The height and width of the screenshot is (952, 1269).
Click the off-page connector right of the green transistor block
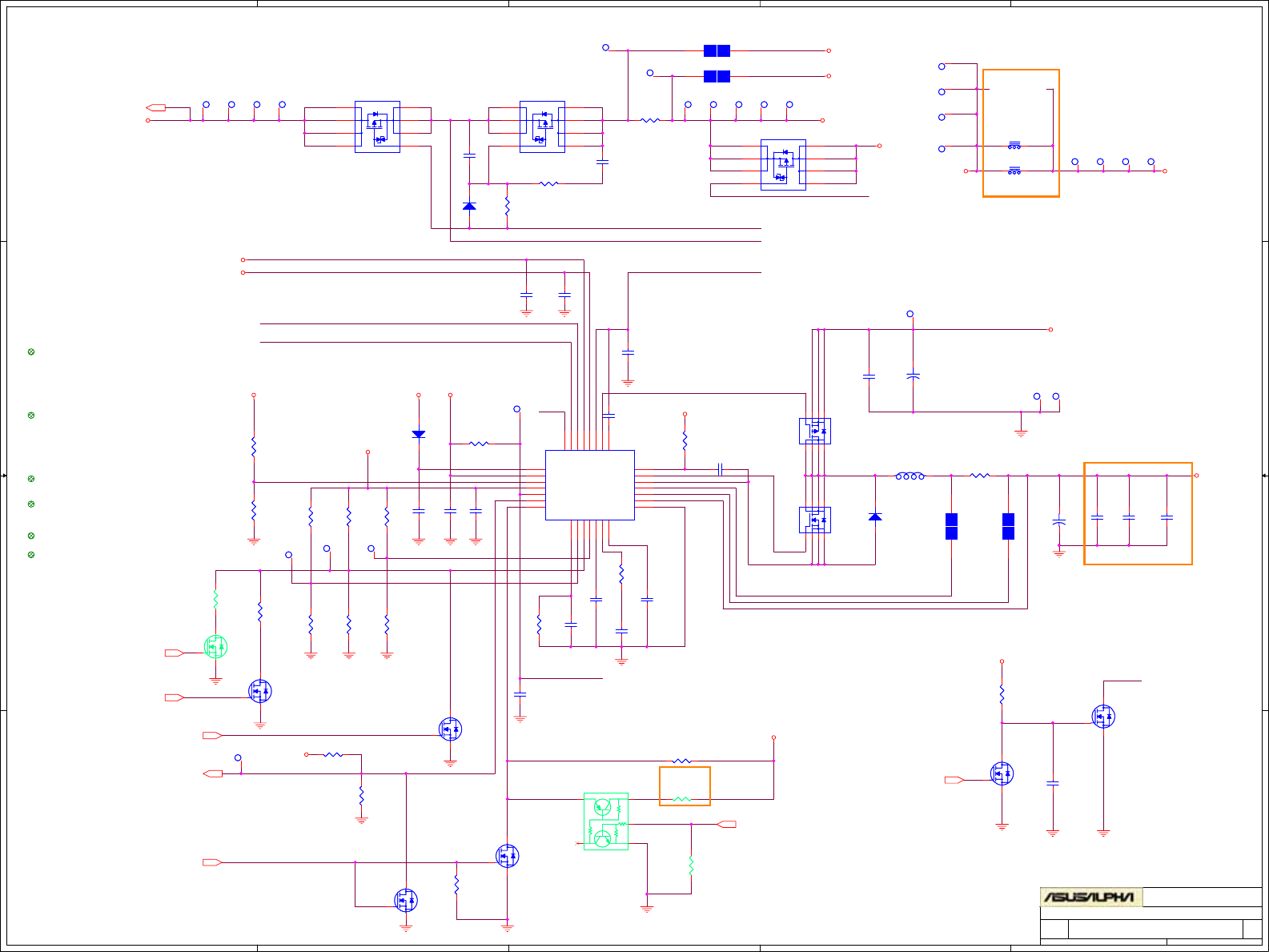(x=726, y=824)
